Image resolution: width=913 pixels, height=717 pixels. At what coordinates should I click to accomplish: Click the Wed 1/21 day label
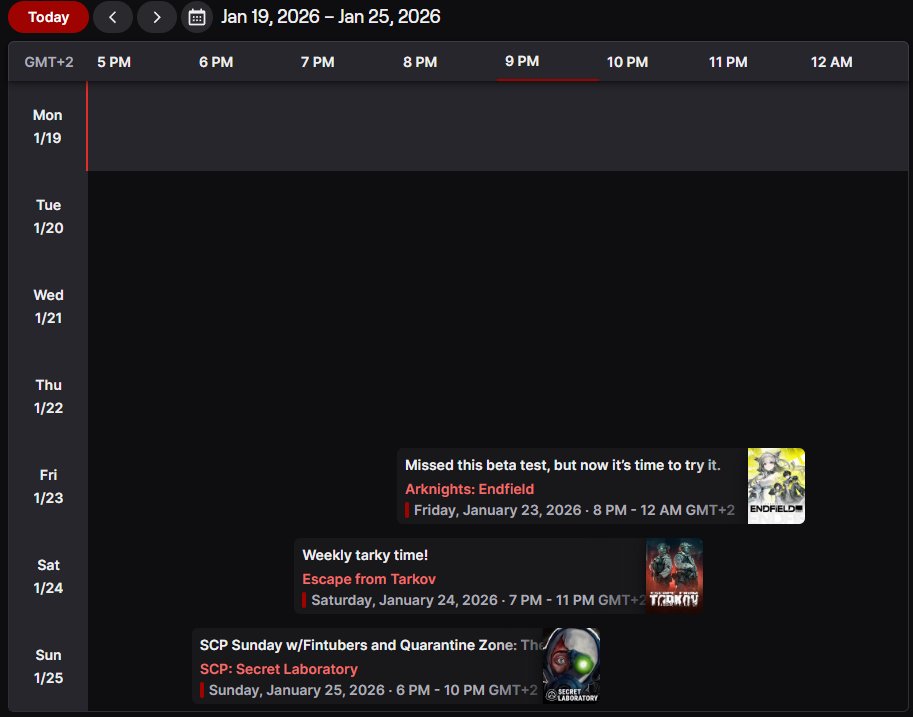click(48, 306)
